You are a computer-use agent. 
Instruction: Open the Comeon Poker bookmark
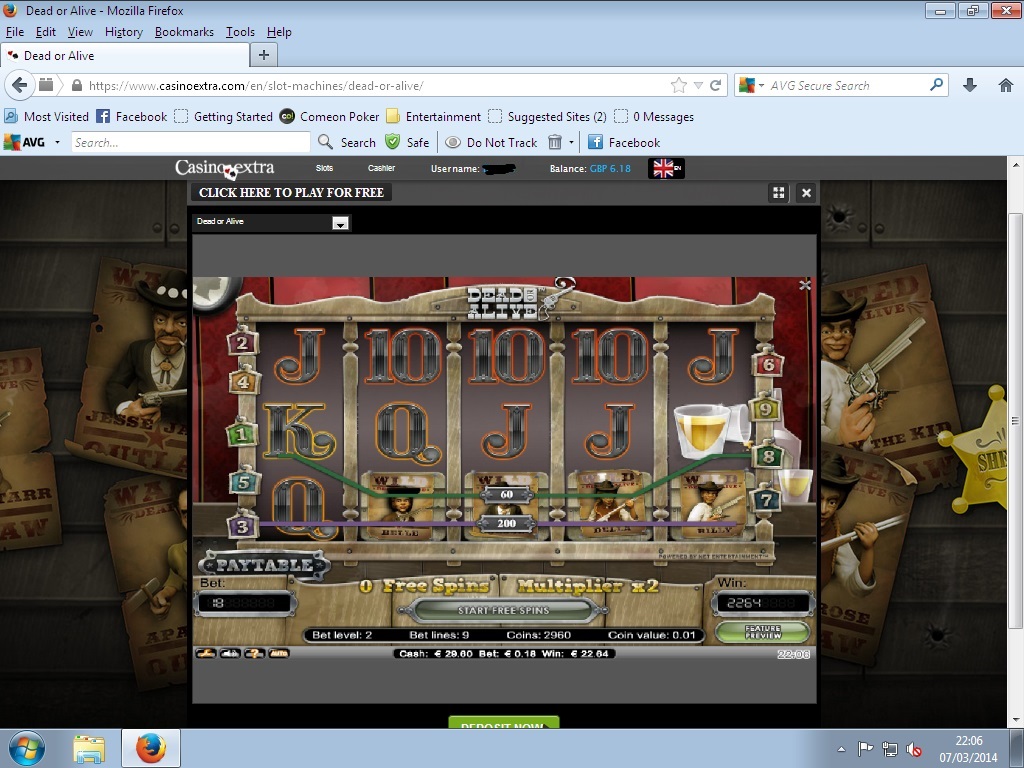pyautogui.click(x=329, y=117)
